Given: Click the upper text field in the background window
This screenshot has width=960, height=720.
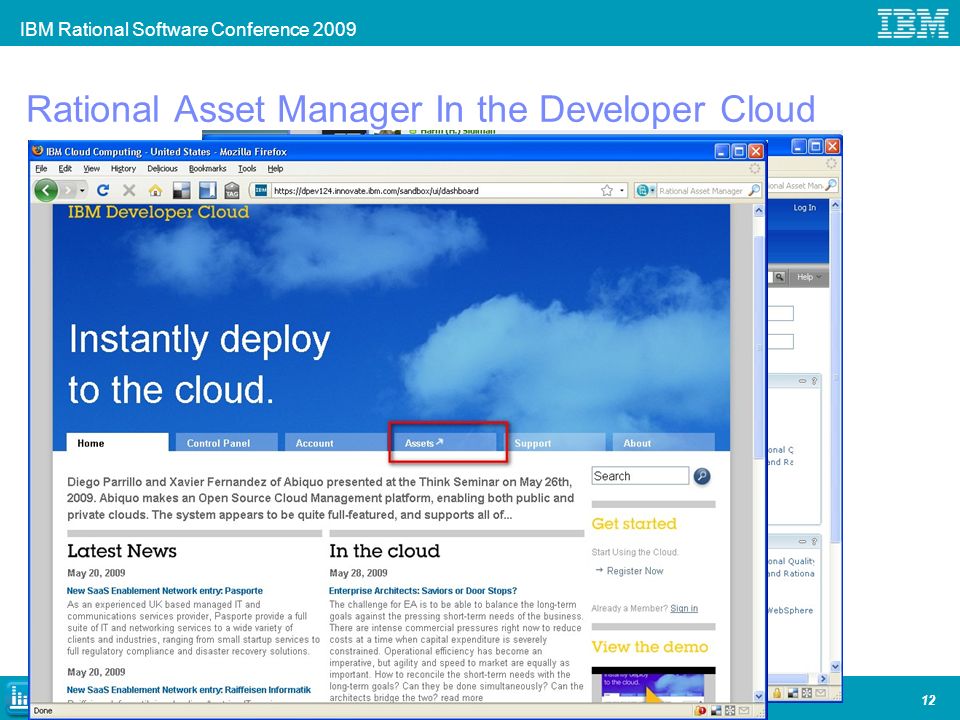Looking at the screenshot, I should click(781, 313).
